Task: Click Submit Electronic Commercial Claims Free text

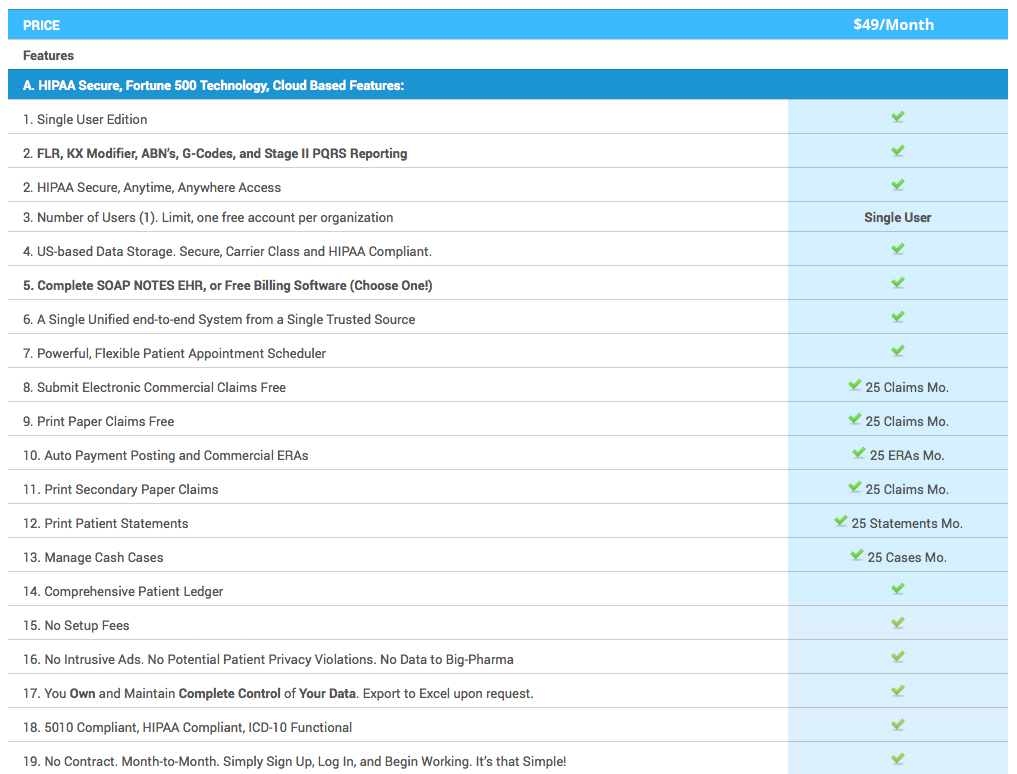Action: coord(161,388)
